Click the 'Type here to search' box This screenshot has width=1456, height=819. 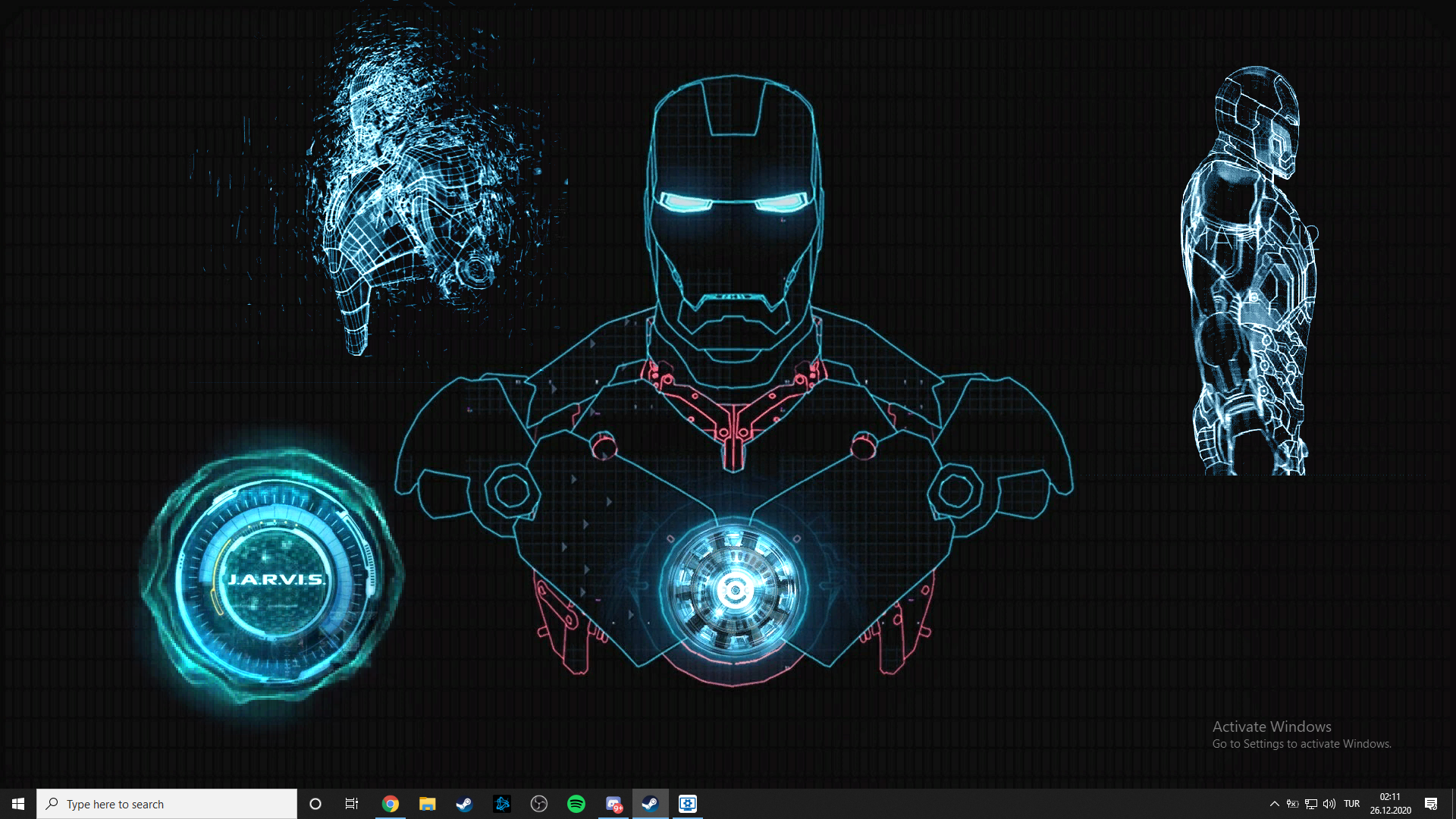coord(167,804)
